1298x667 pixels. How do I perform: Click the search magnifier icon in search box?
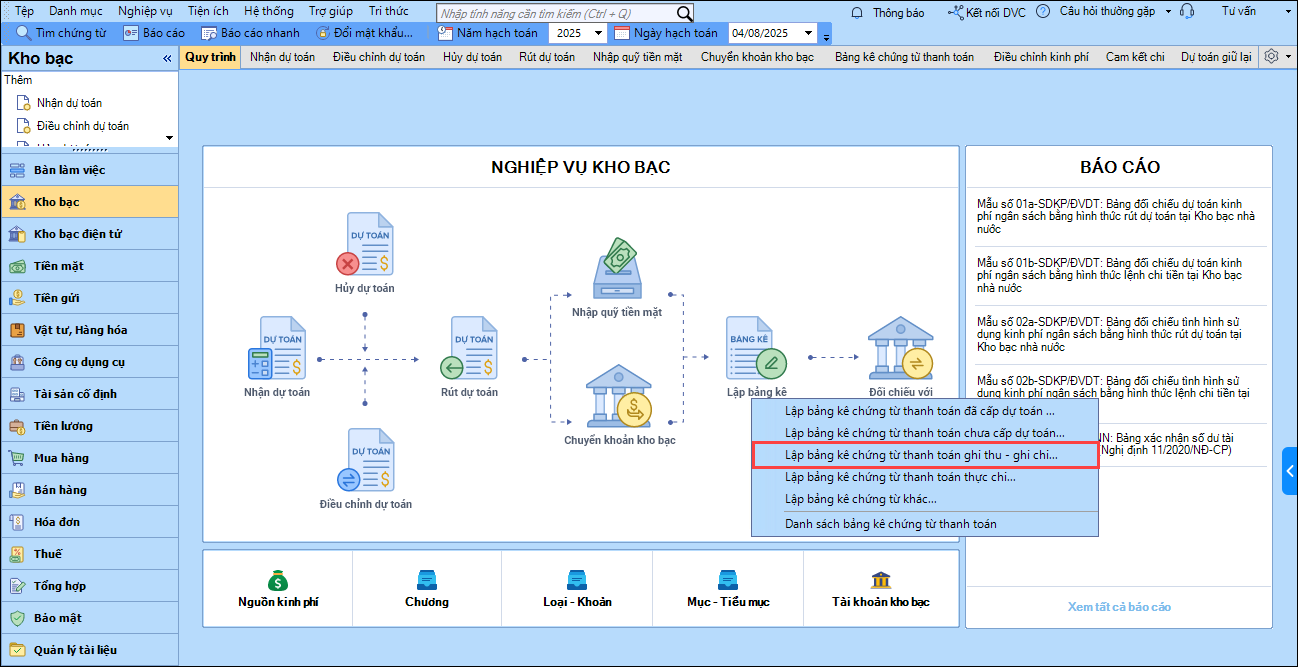(685, 13)
